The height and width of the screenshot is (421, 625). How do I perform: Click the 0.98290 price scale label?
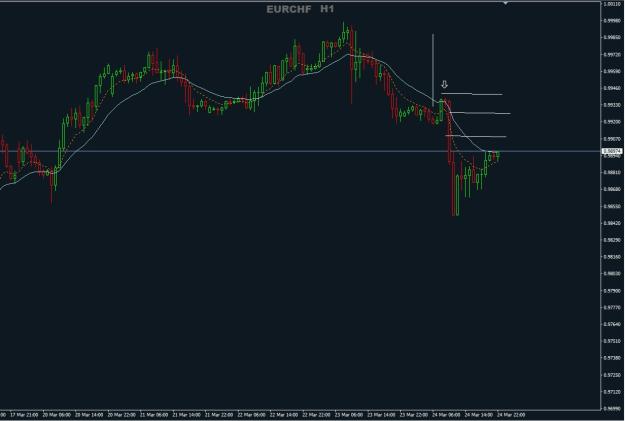[x=613, y=240]
